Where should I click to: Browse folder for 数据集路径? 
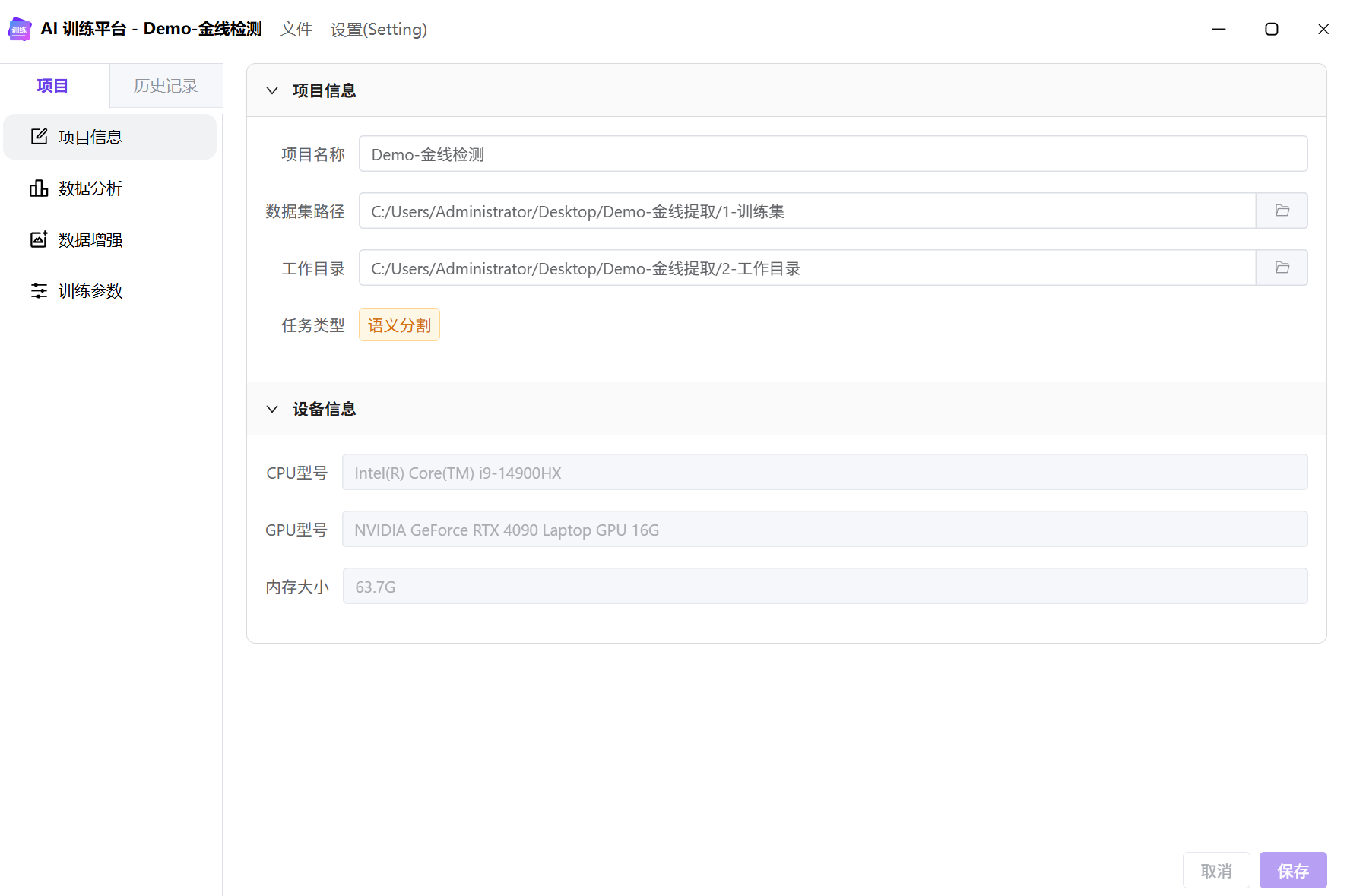pos(1282,211)
